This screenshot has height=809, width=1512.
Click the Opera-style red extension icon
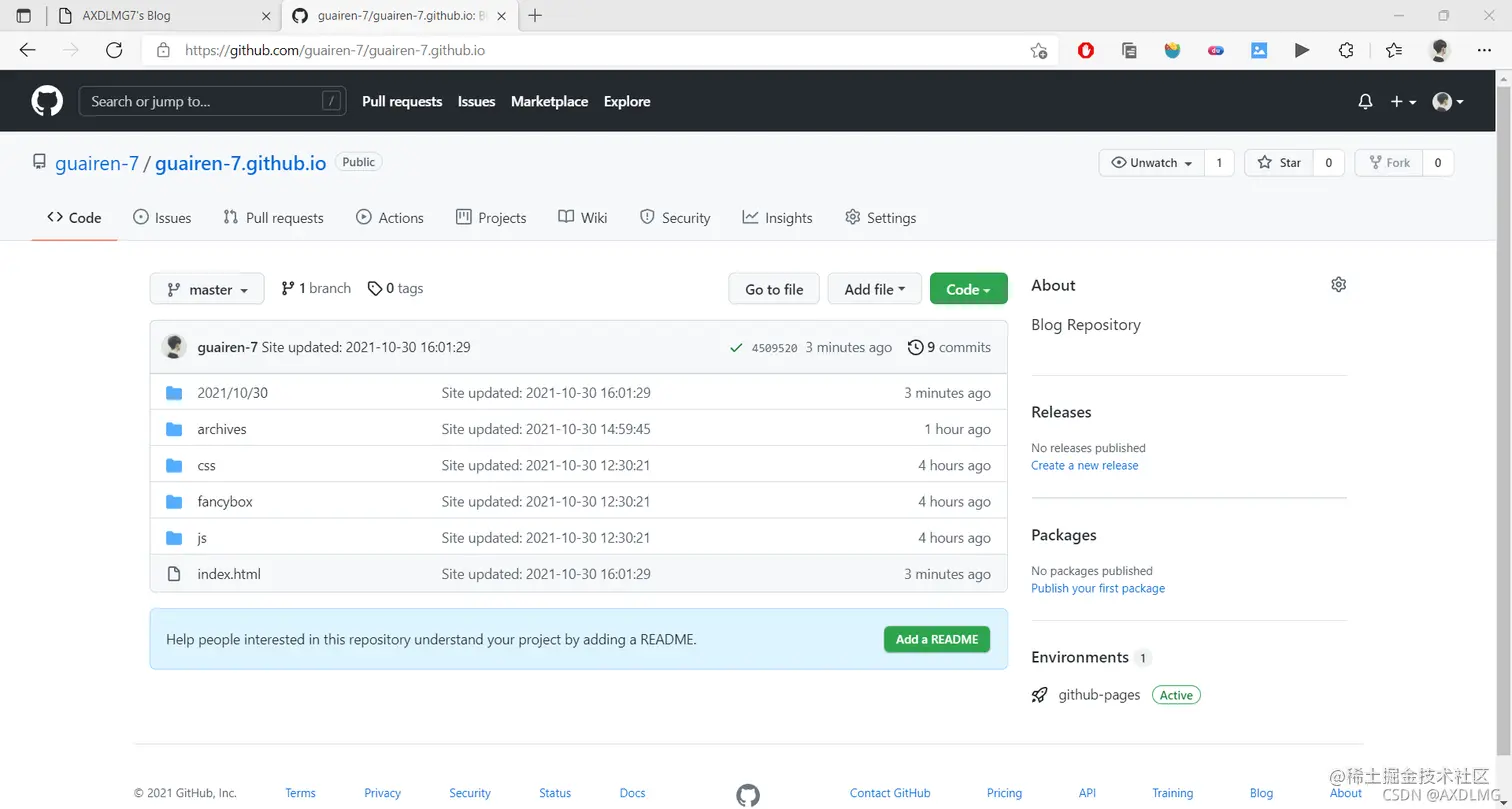tap(1086, 50)
